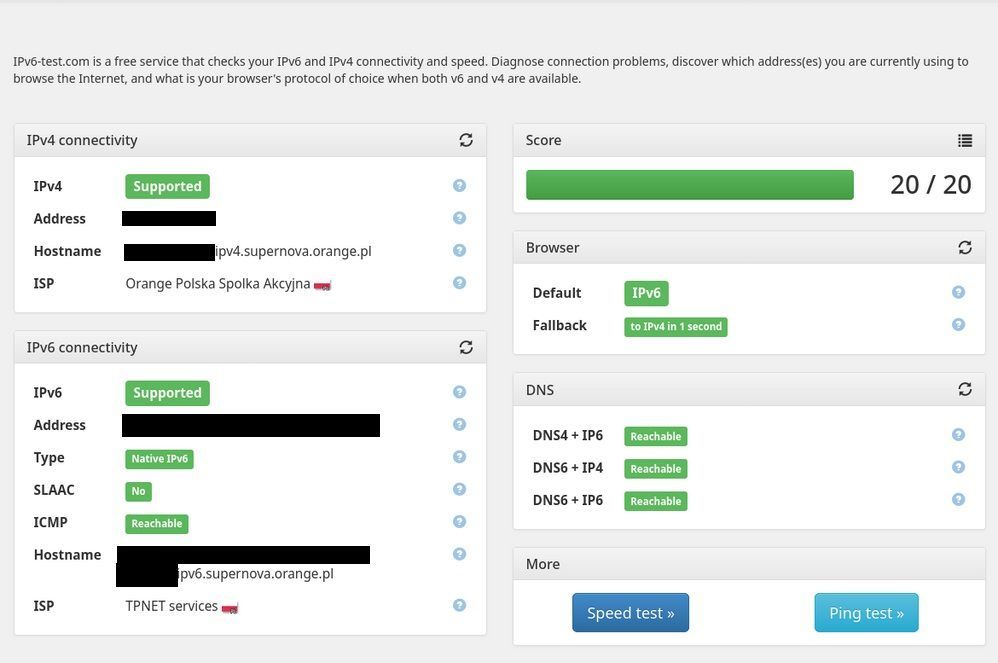This screenshot has height=663, width=998.
Task: Open help for the SLAAC row
Action: click(459, 489)
